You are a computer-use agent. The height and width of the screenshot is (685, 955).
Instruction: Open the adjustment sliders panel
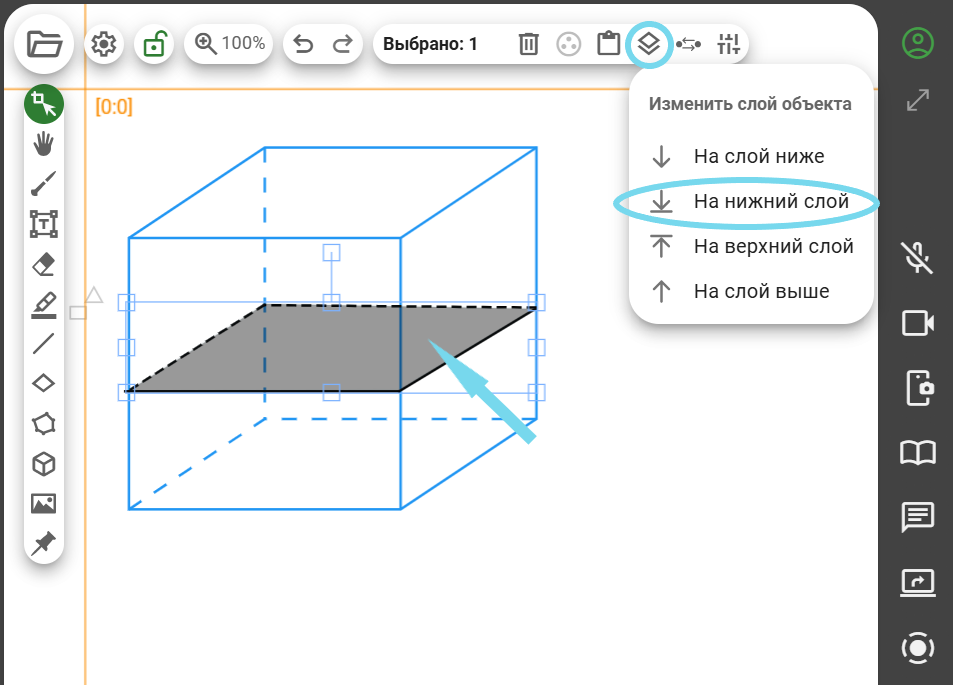click(728, 44)
